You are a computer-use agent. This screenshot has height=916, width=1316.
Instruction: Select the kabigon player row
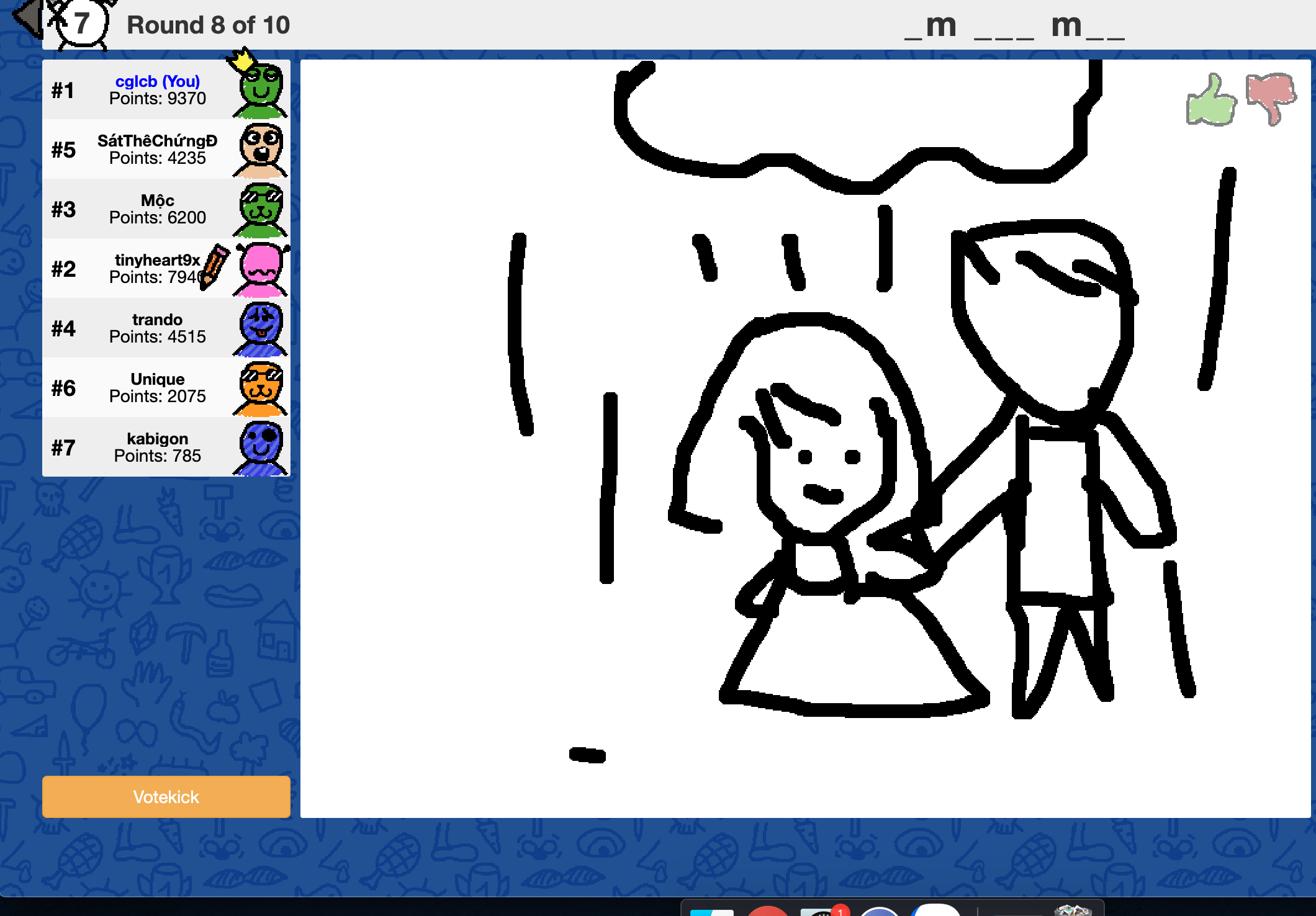pos(158,447)
